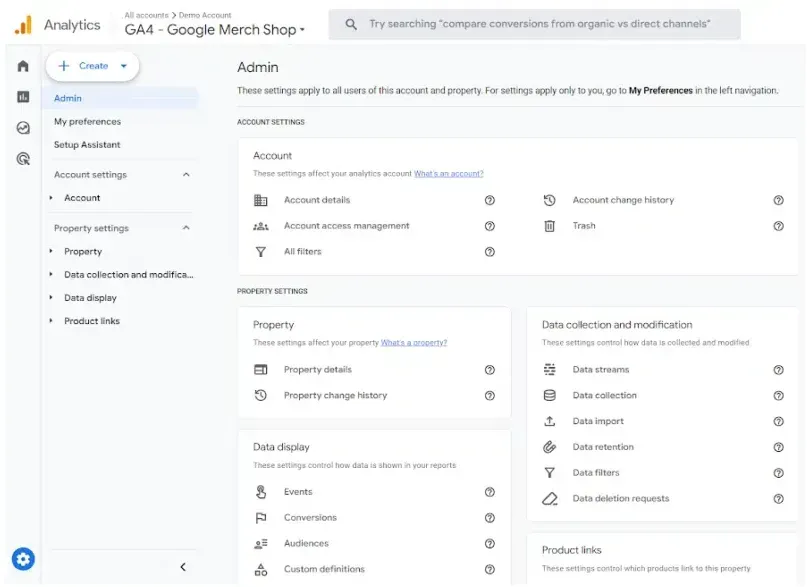808x587 pixels.
Task: Open help for Property details
Action: [490, 370]
